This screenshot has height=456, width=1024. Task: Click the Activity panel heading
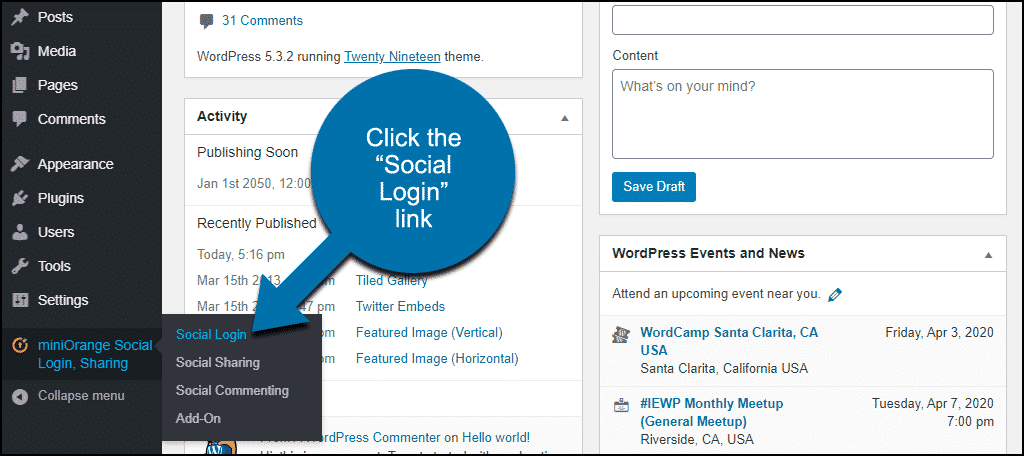[x=222, y=116]
